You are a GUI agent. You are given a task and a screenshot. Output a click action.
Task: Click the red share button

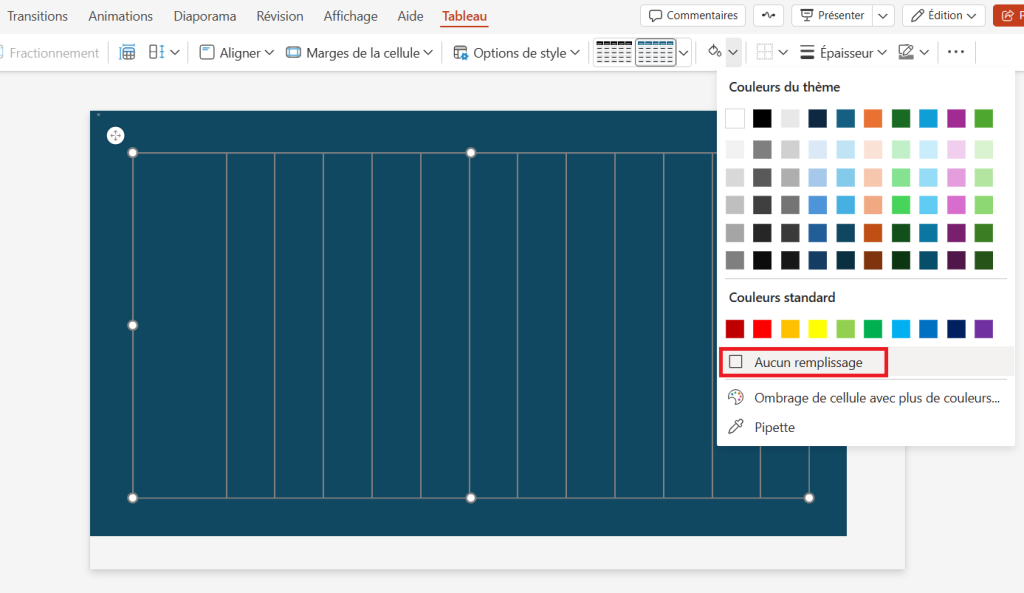tap(1009, 15)
